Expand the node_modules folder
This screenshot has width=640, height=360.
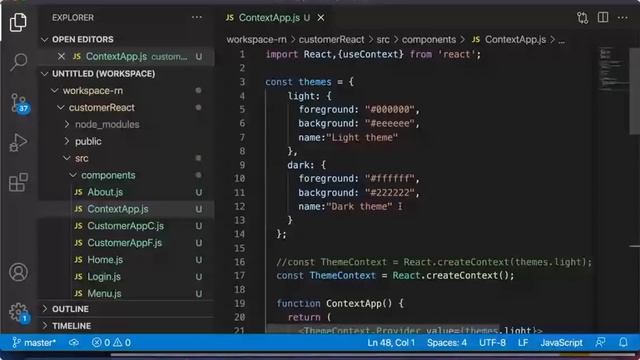point(127,124)
